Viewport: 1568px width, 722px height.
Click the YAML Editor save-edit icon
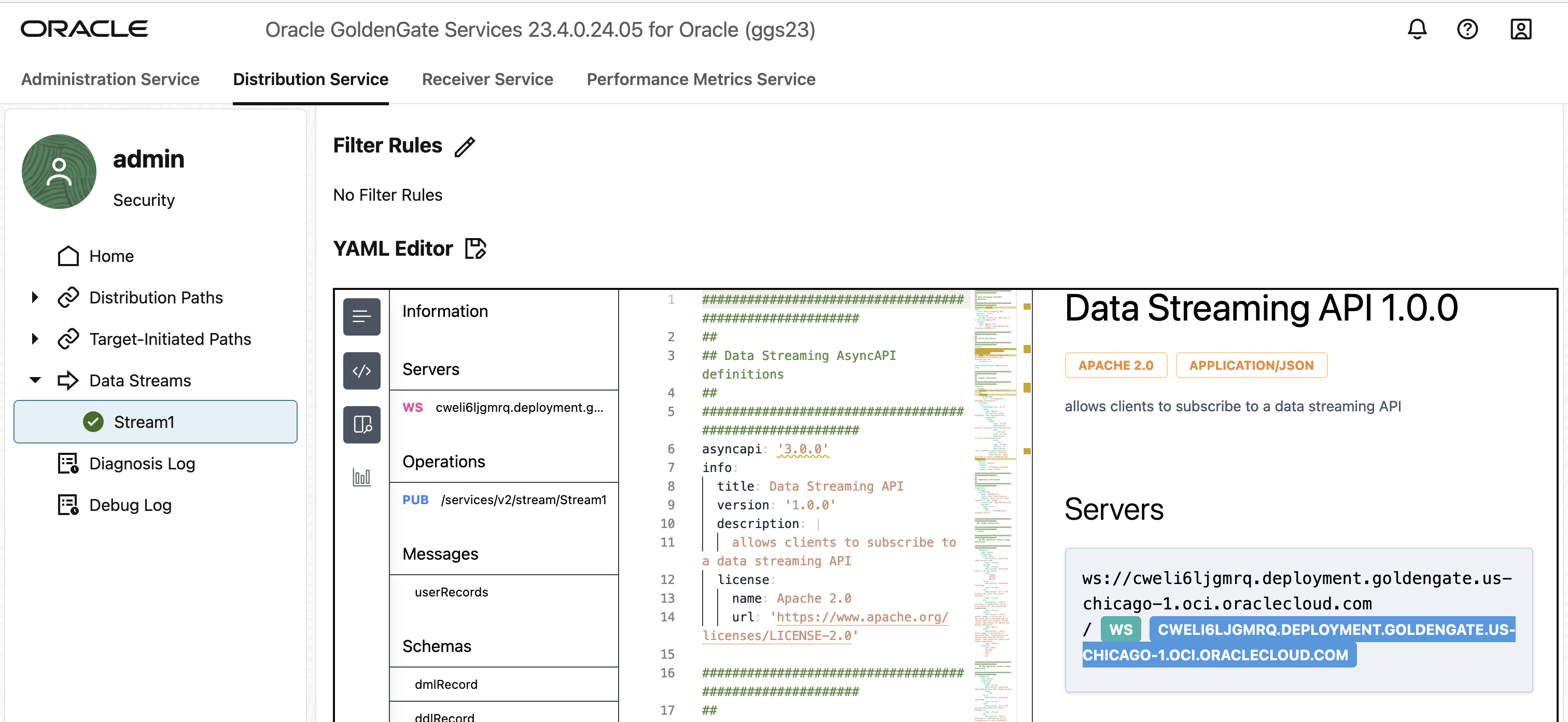click(475, 248)
